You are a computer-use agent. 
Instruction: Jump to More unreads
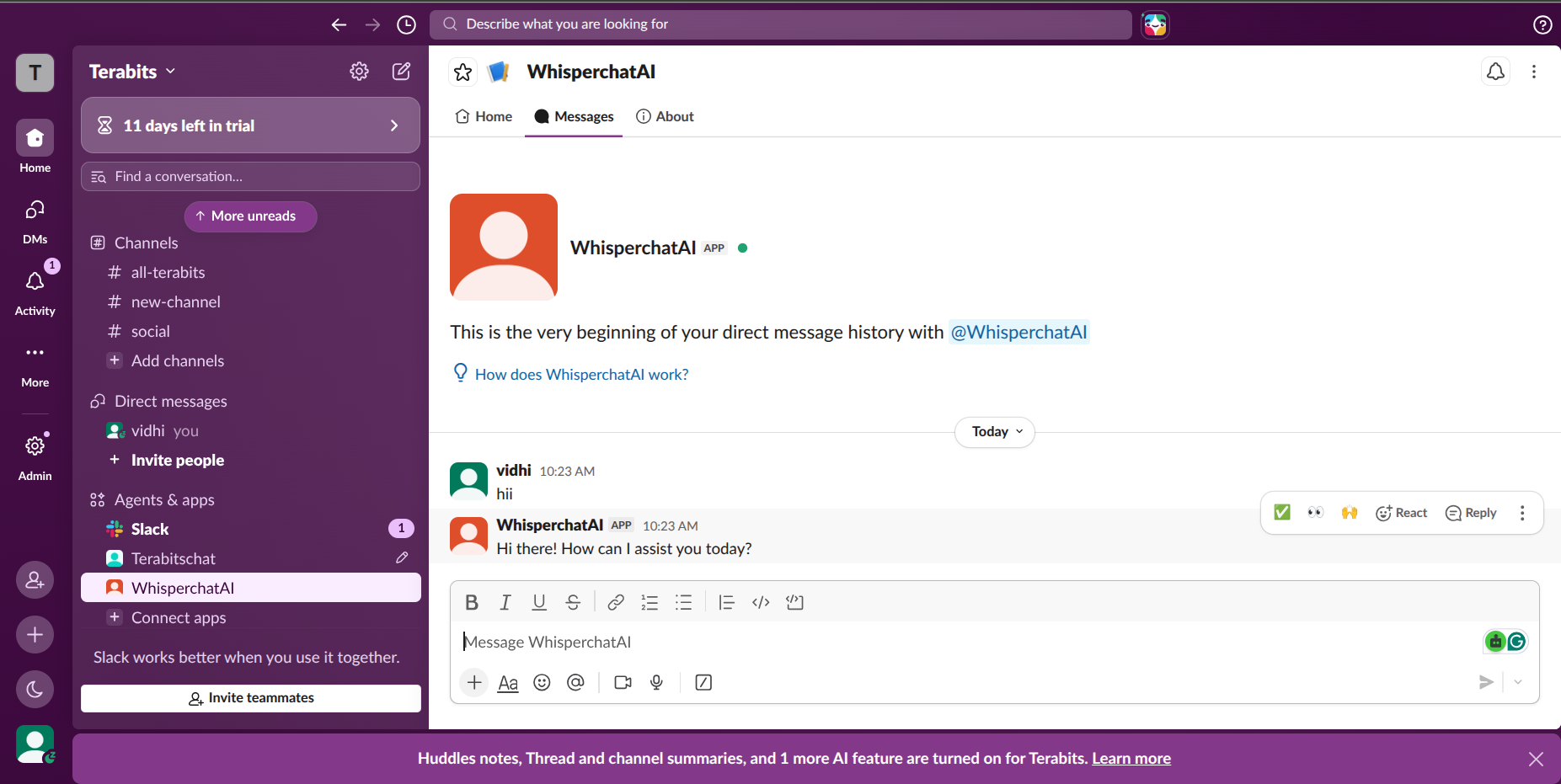click(250, 216)
